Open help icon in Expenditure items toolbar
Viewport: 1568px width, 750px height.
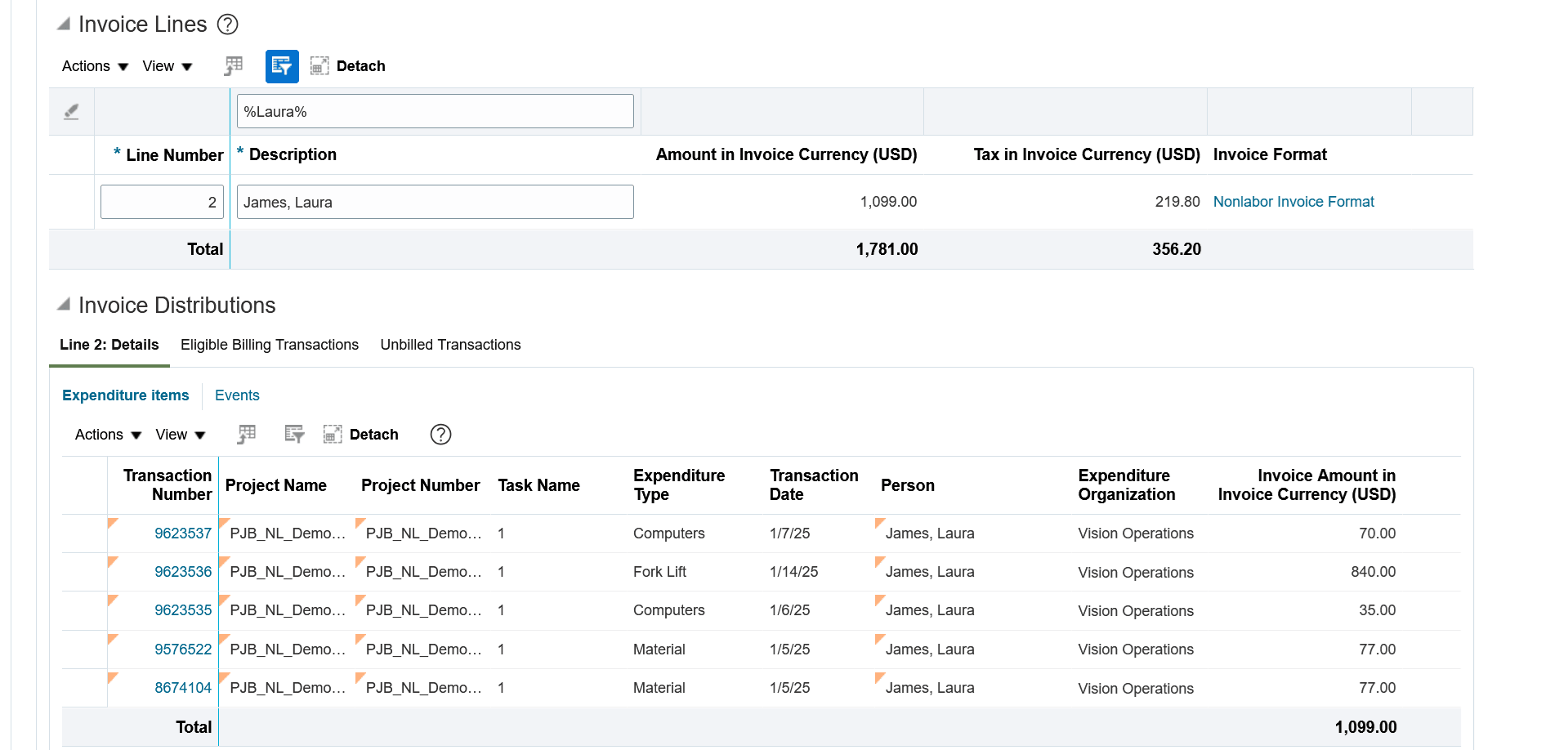441,435
